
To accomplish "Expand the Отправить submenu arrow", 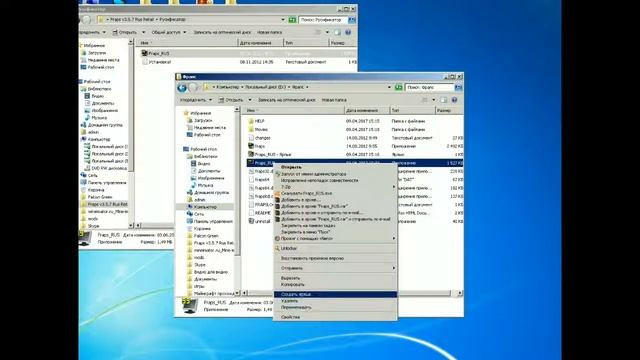I will [x=394, y=268].
